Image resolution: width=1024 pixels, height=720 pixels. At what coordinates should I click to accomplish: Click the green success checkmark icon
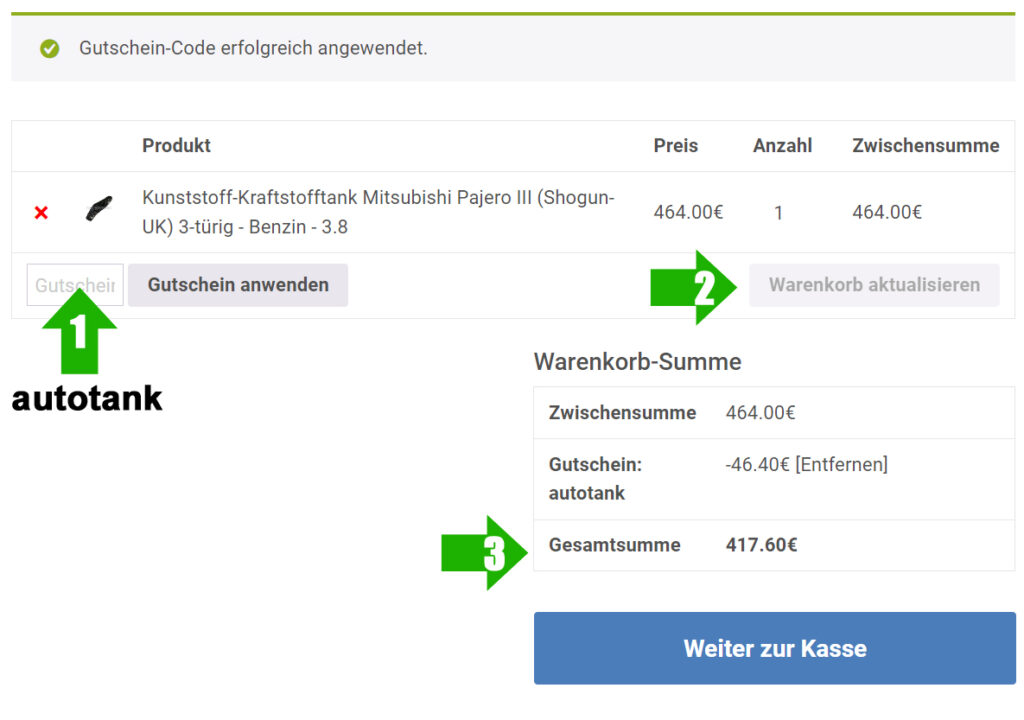tap(49, 48)
